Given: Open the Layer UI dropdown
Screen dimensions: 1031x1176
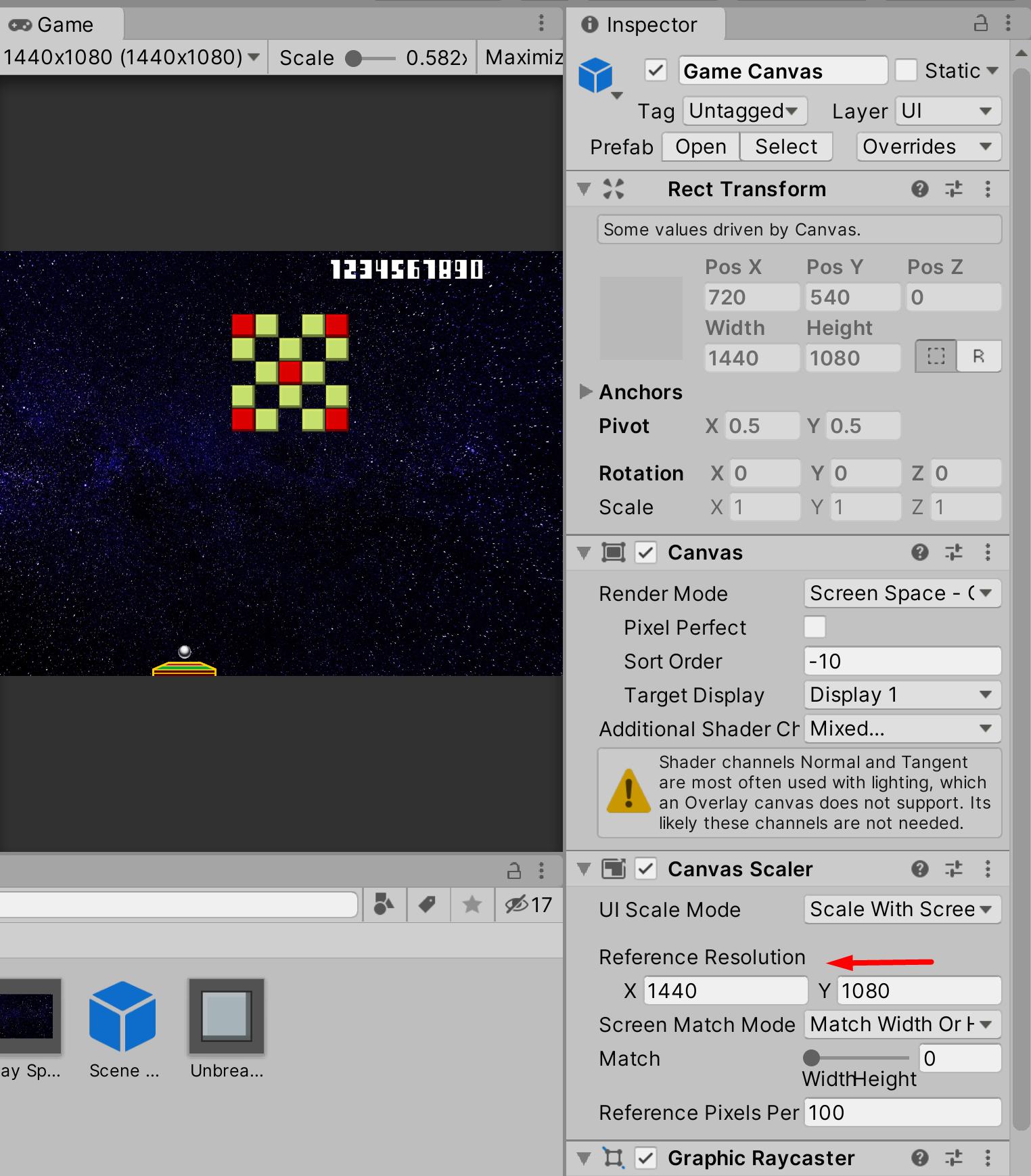Looking at the screenshot, I should (948, 111).
